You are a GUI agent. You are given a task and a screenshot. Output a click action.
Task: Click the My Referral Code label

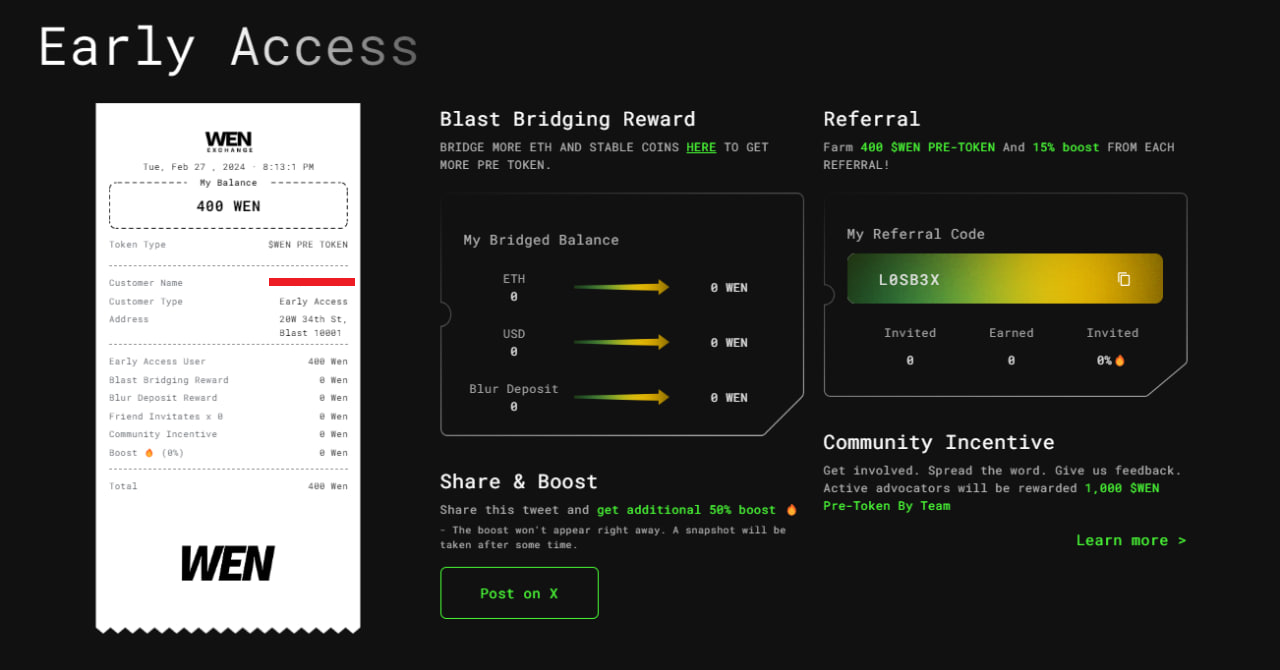point(916,234)
